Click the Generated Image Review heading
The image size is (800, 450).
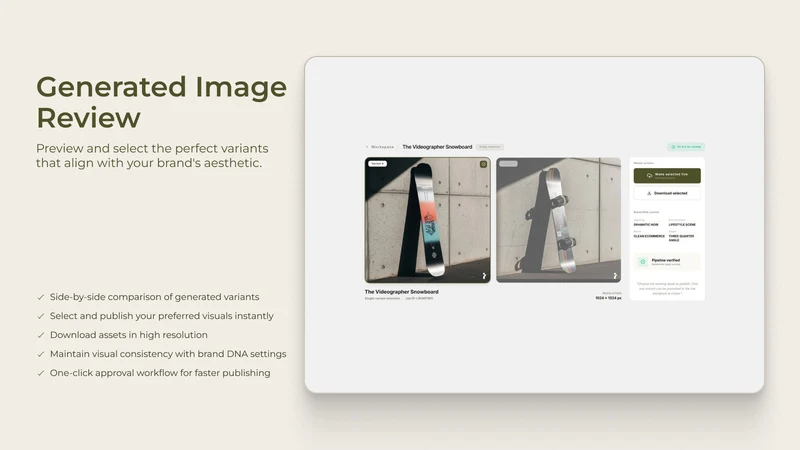coord(162,102)
